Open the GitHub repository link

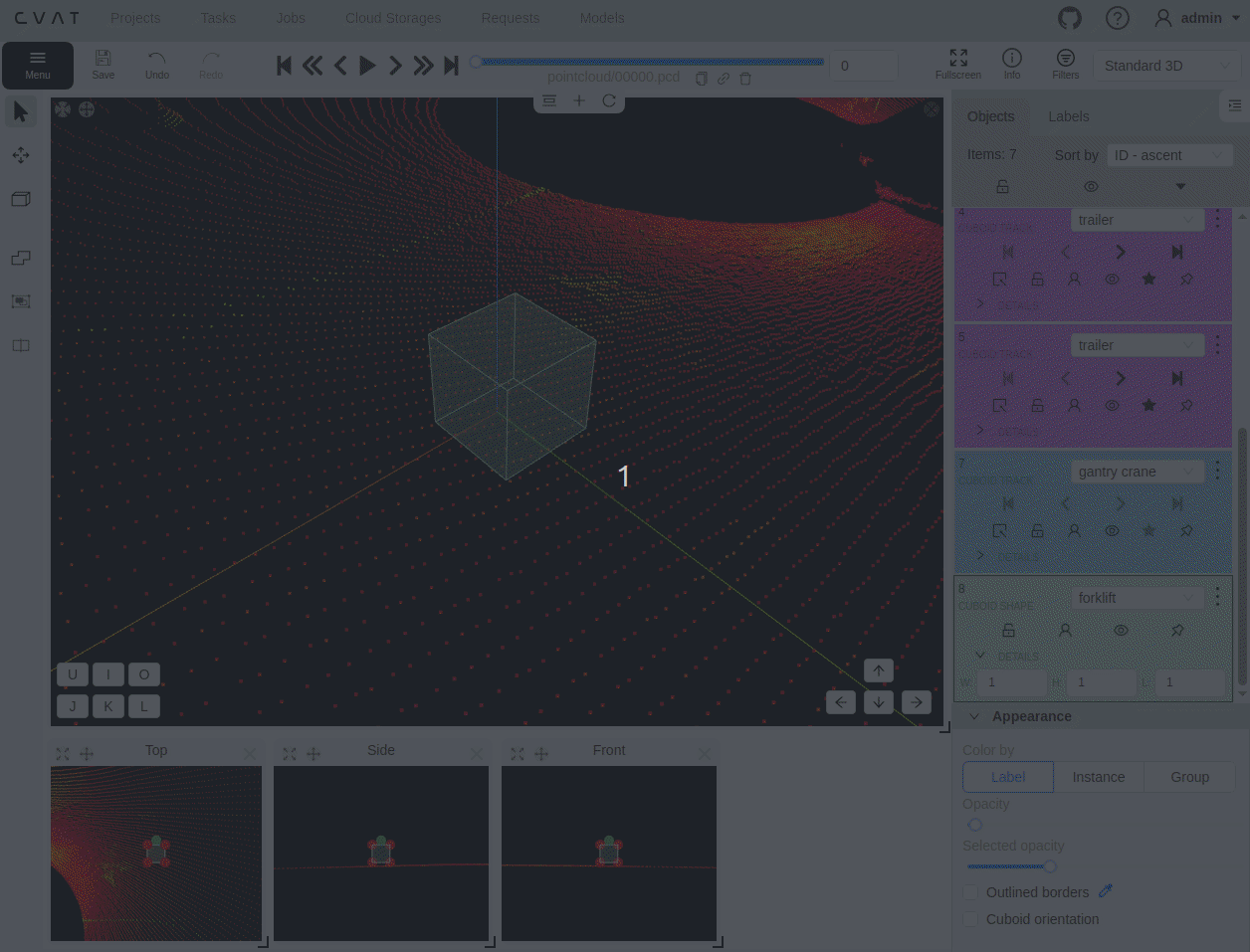tap(1070, 18)
